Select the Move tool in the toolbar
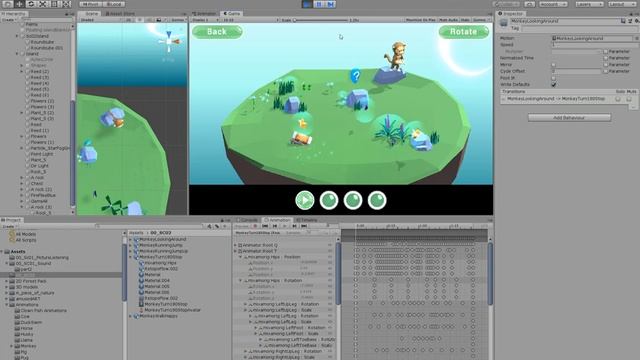This screenshot has width=640, height=360. pyautogui.click(x=19, y=4)
